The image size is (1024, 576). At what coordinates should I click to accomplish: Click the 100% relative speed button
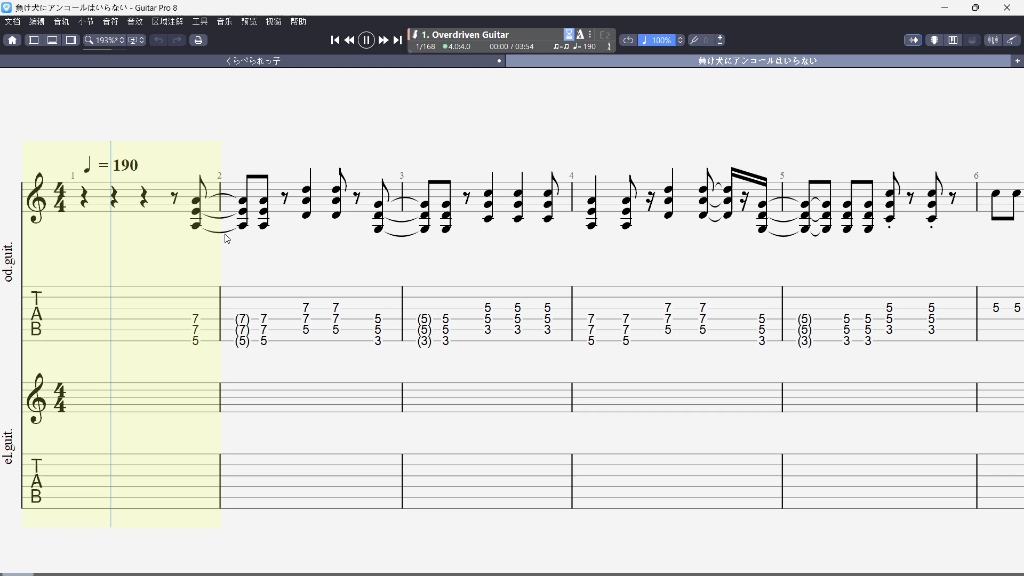click(656, 40)
